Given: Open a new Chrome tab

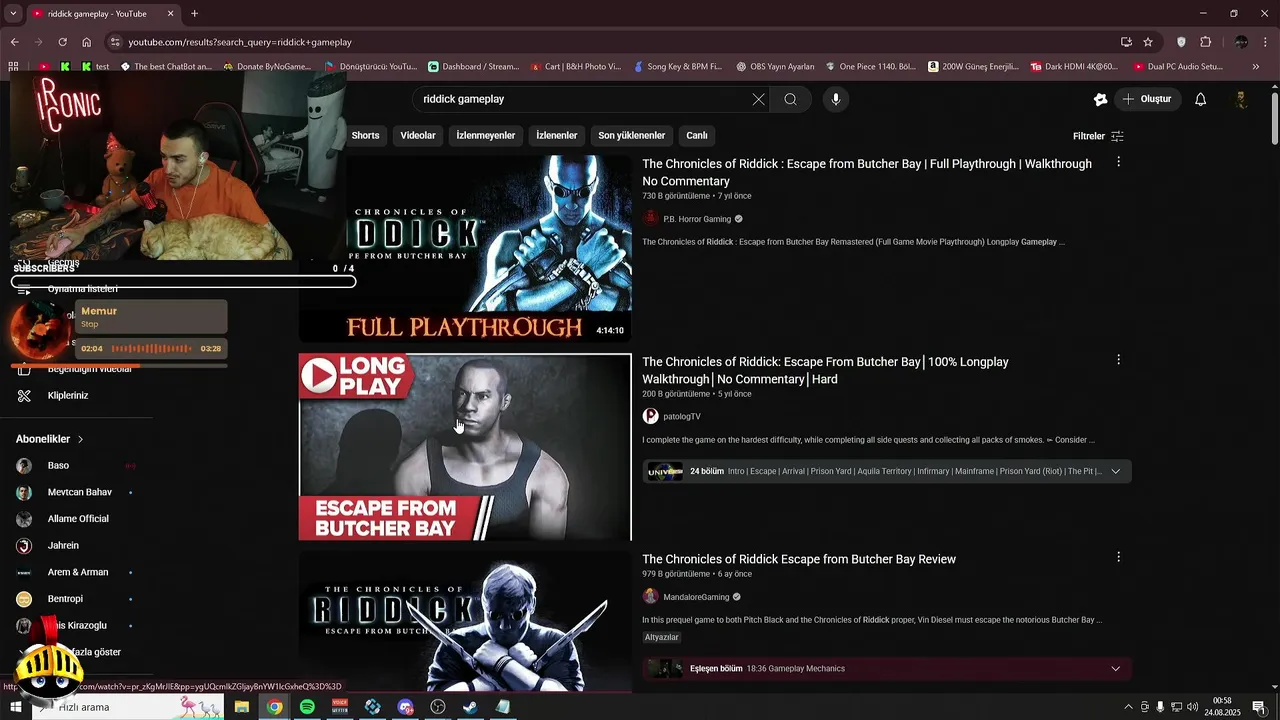Looking at the screenshot, I should 194,14.
